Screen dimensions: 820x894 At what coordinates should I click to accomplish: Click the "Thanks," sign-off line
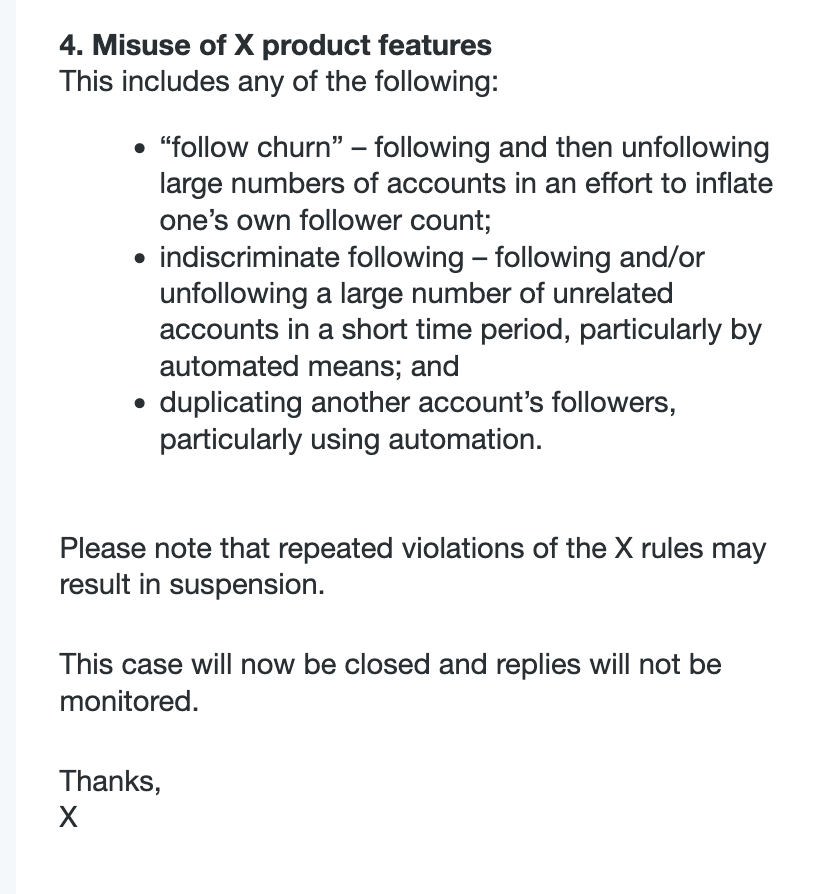[110, 780]
